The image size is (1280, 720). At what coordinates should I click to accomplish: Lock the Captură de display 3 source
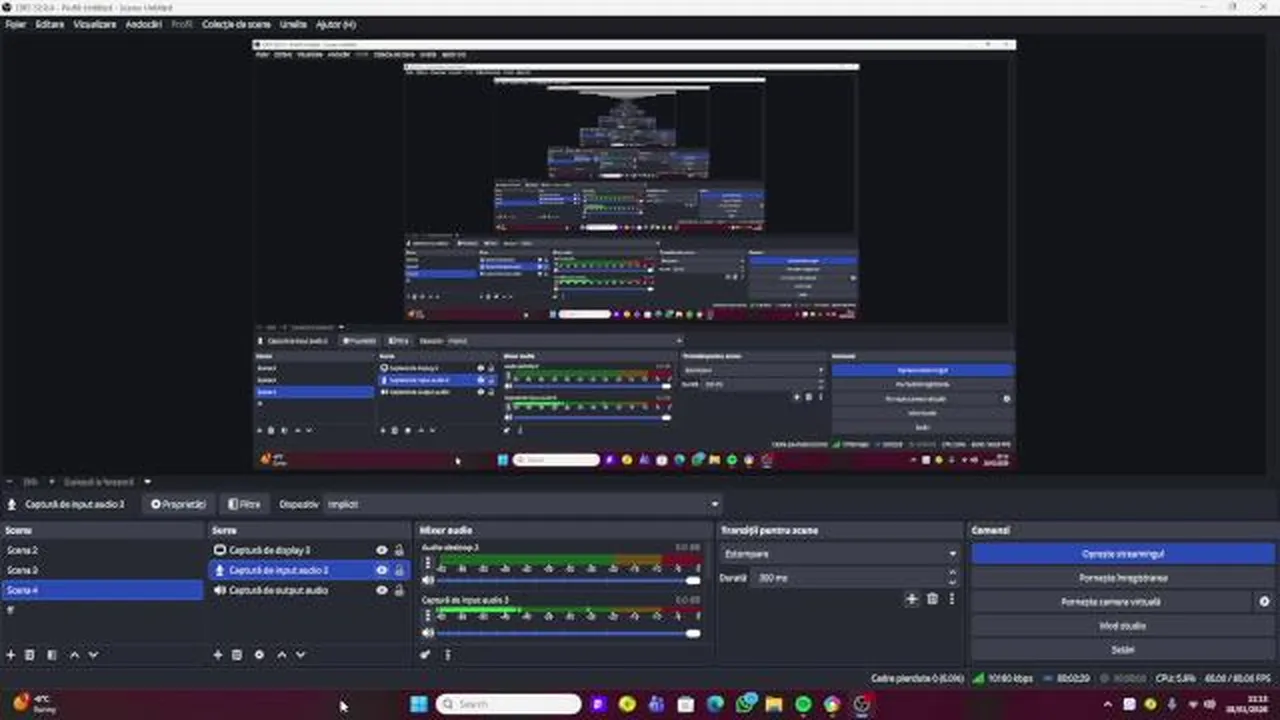click(399, 550)
